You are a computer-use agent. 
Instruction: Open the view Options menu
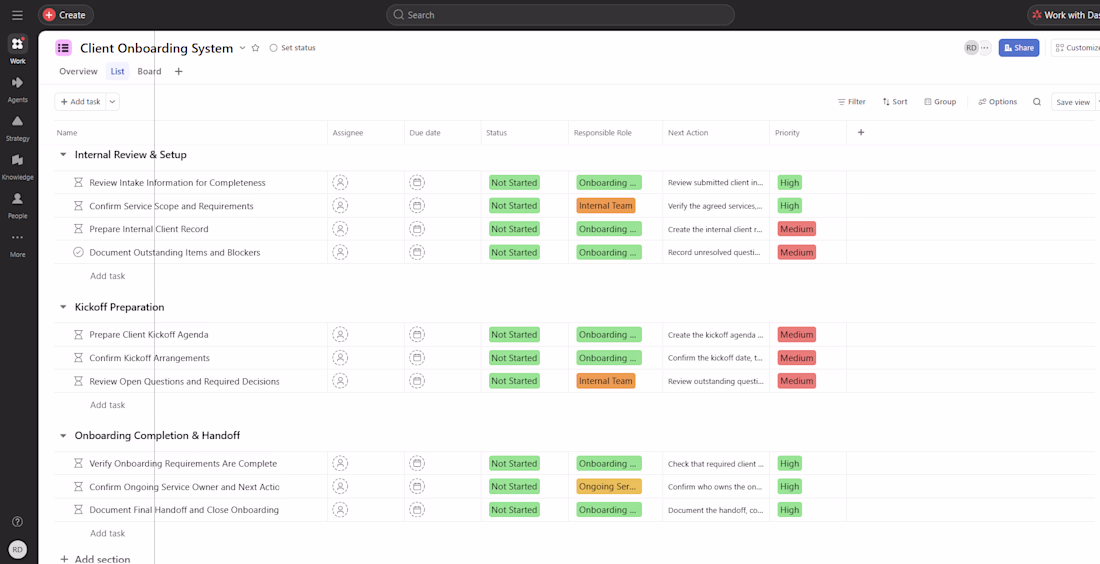pos(998,102)
